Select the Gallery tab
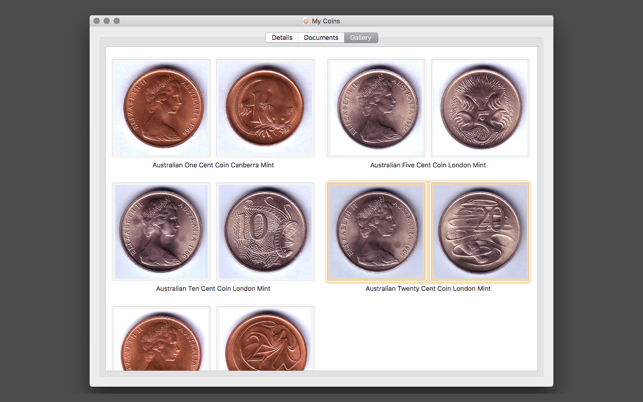The width and height of the screenshot is (643, 402). [361, 38]
